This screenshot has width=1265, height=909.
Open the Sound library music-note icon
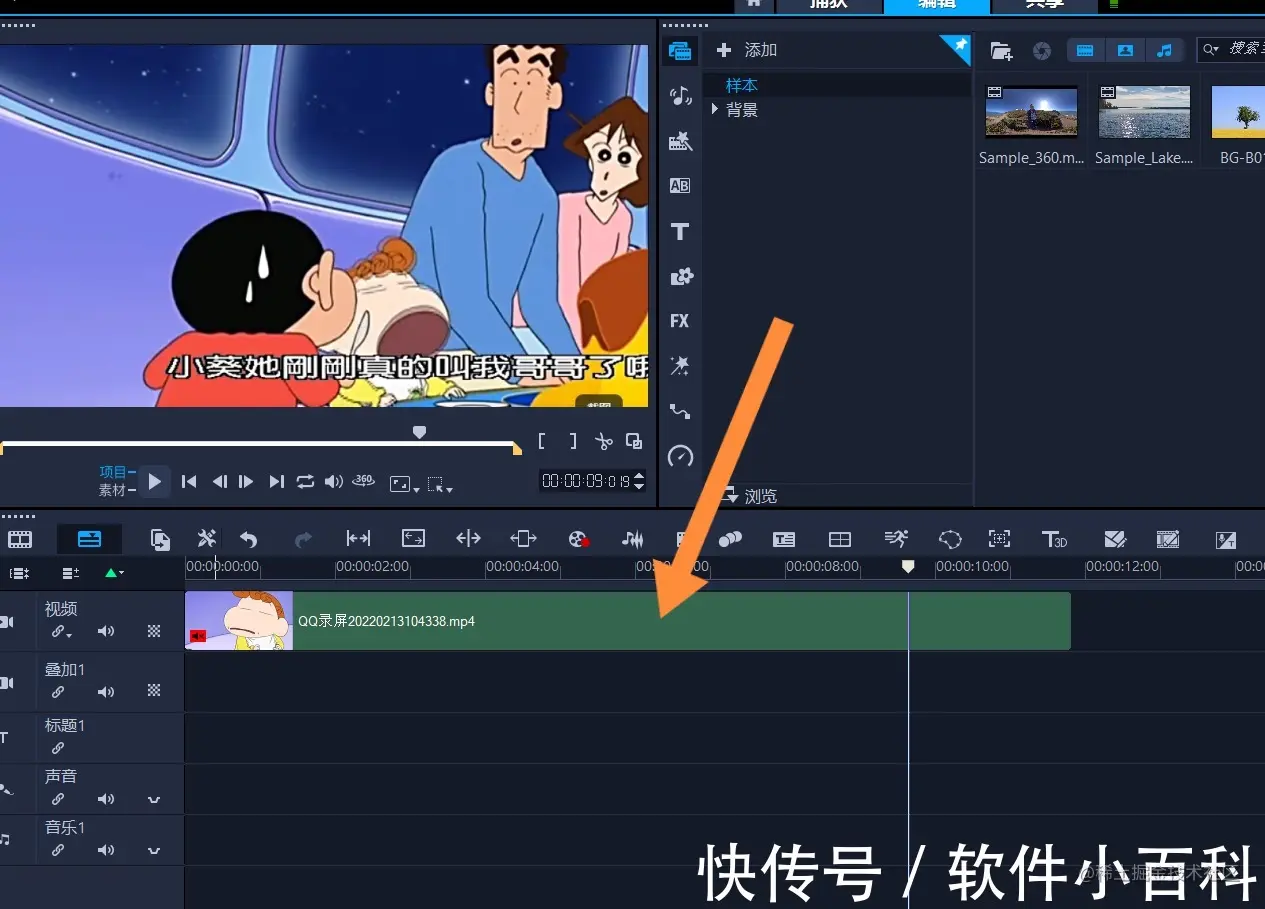click(x=681, y=96)
